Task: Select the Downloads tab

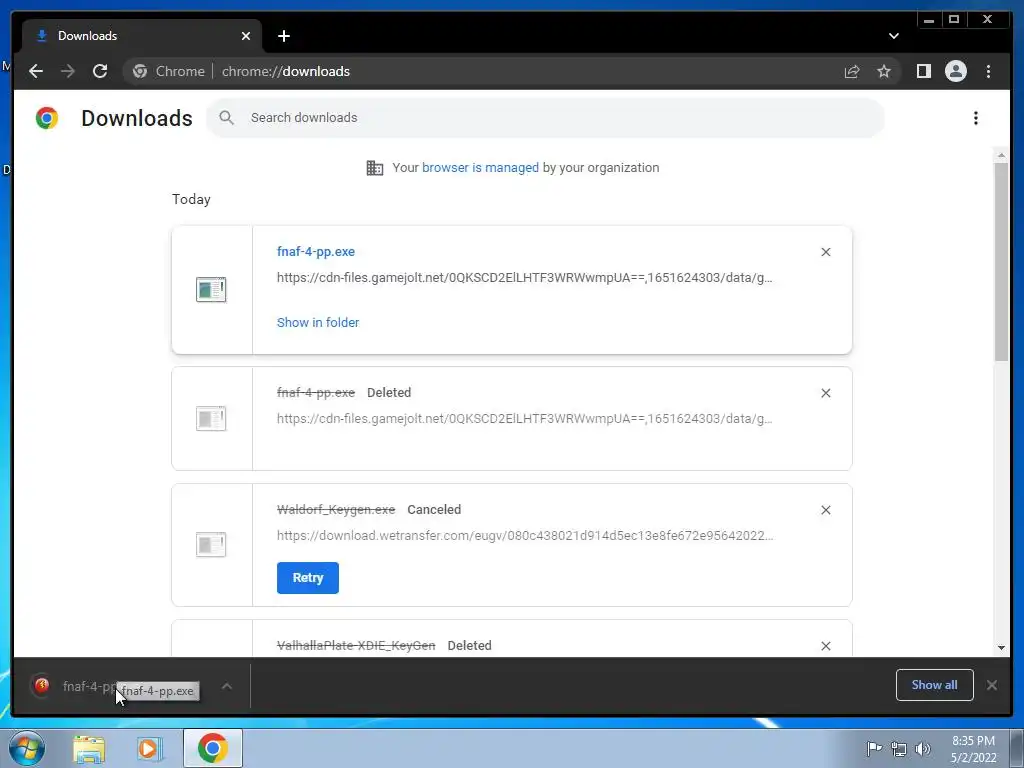Action: [142, 36]
